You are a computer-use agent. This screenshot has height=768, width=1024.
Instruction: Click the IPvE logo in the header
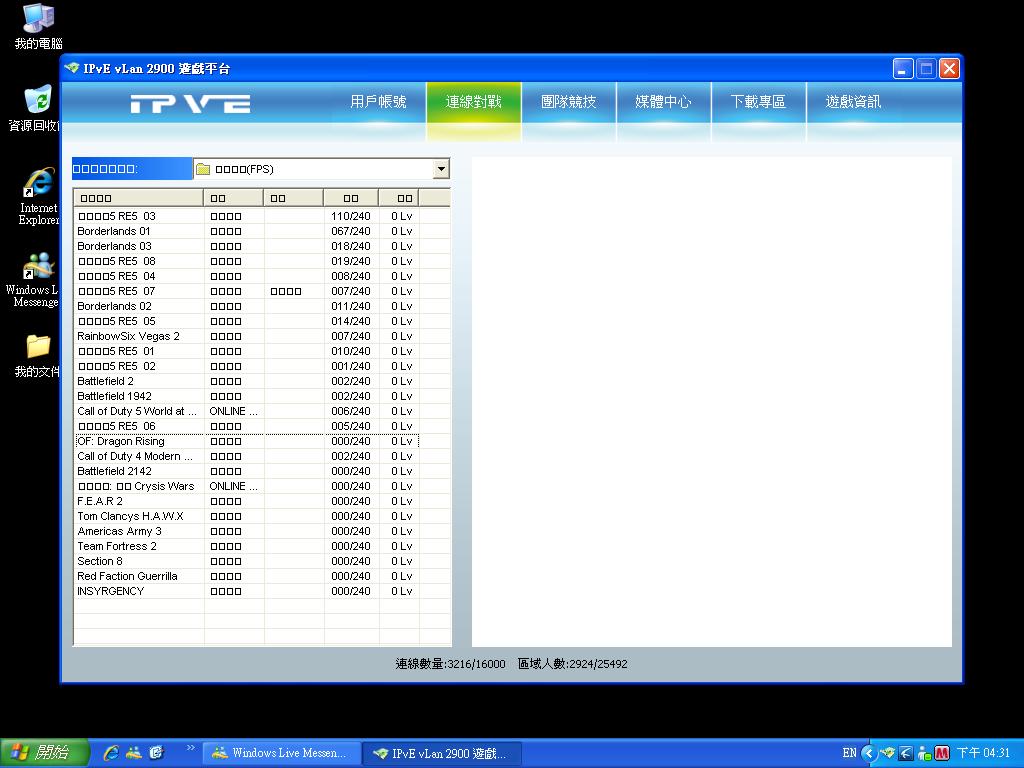click(x=190, y=103)
